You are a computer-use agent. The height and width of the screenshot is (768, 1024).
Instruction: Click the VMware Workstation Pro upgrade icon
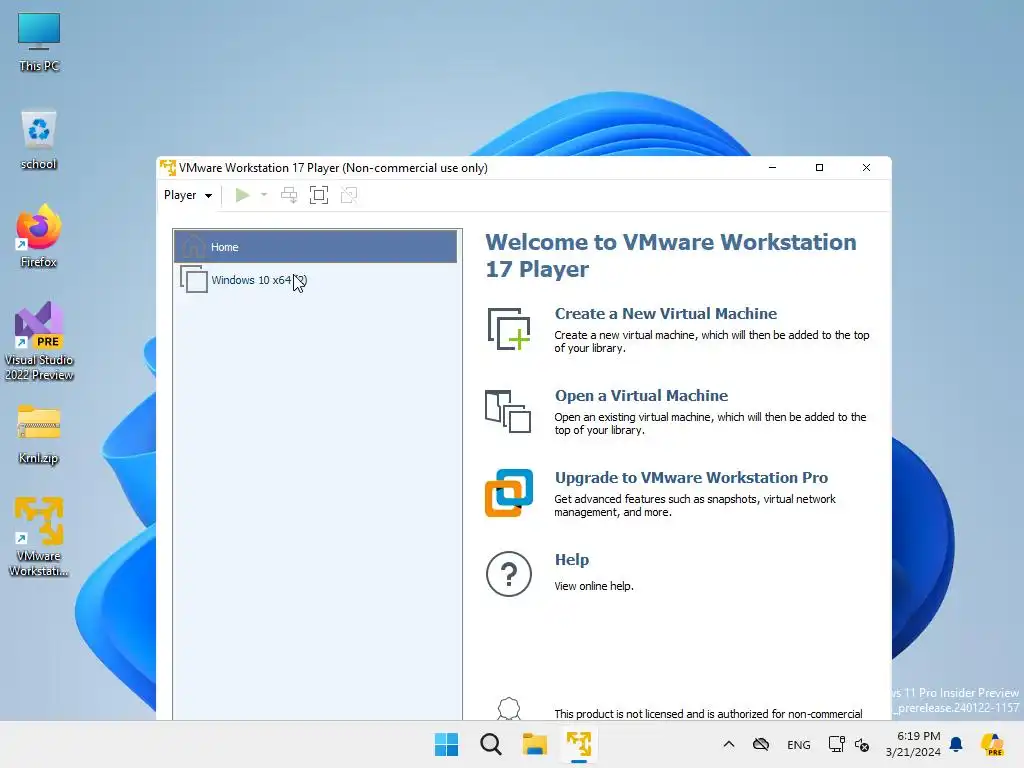point(509,493)
